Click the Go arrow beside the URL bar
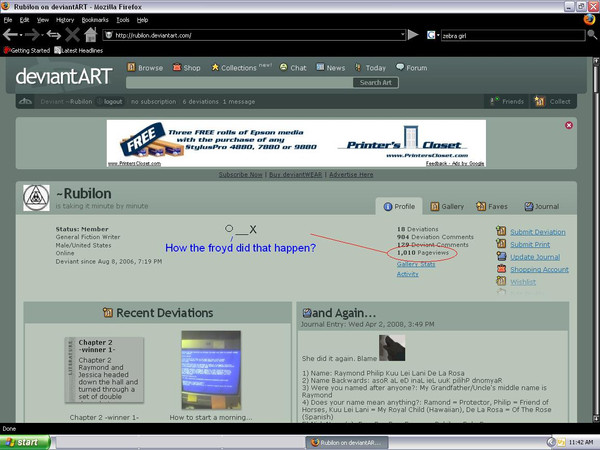Viewport: 600px width, 450px height. [413, 35]
